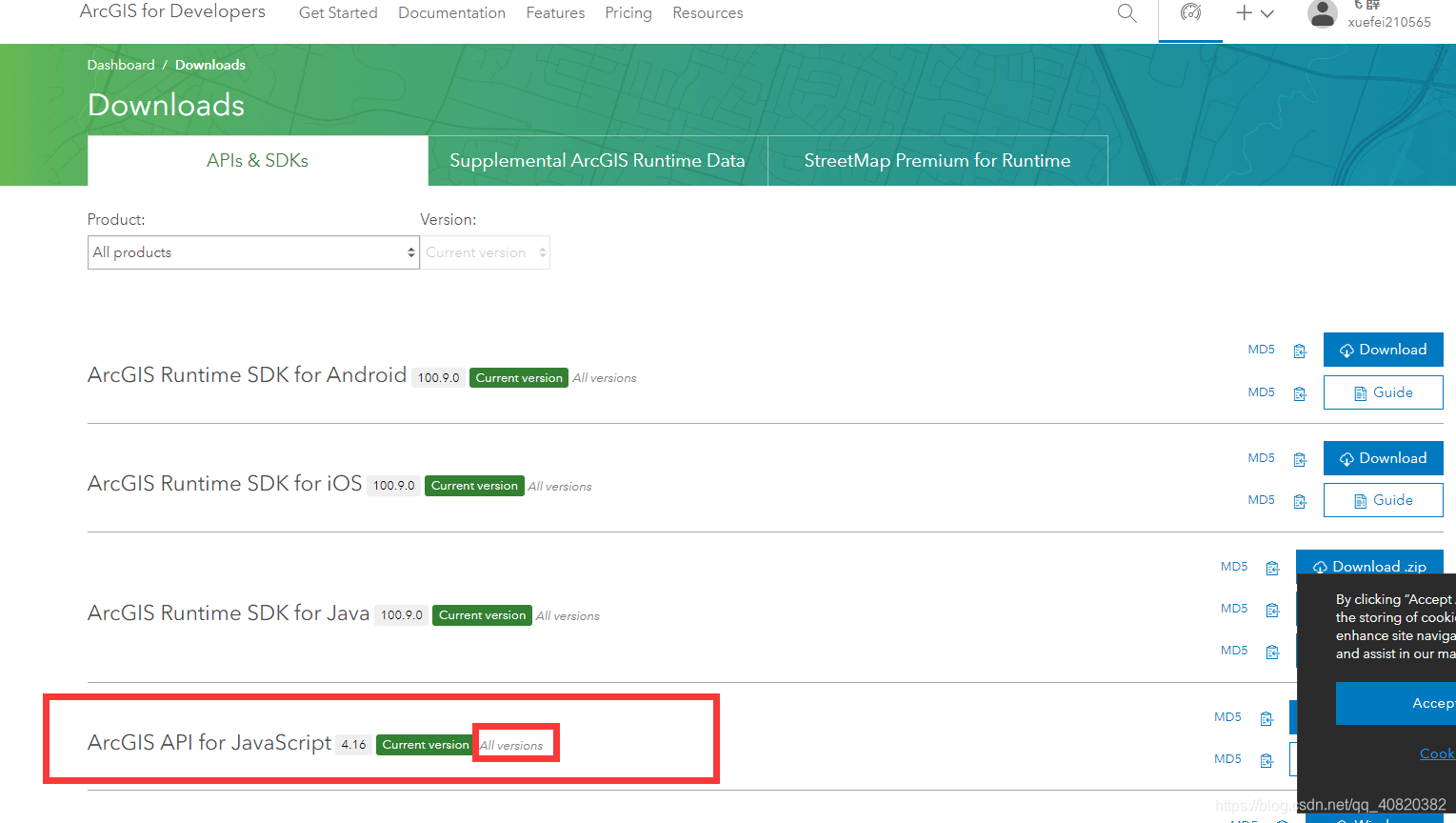Click the document icon on the iOS Guide button
Screen dimensions: 1456x823
click(1360, 500)
